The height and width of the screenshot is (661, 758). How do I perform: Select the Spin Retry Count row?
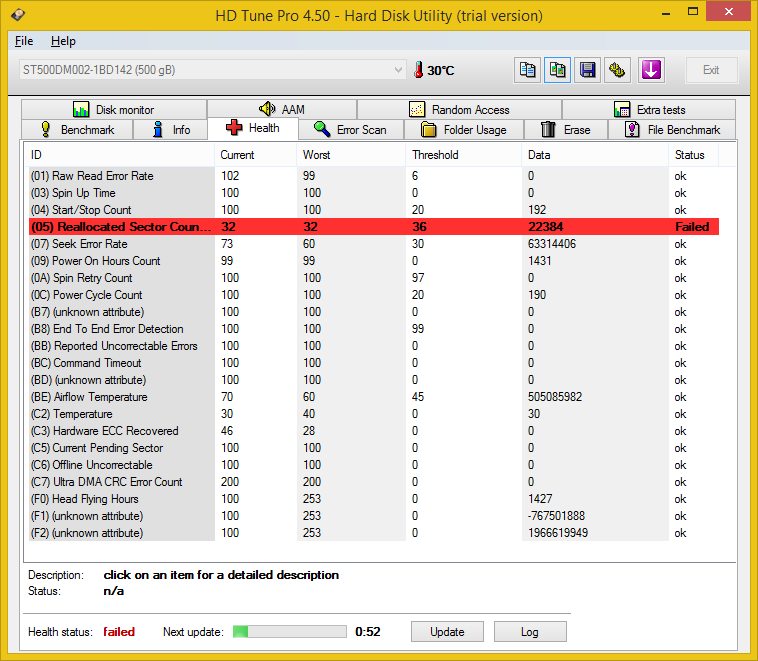(374, 278)
